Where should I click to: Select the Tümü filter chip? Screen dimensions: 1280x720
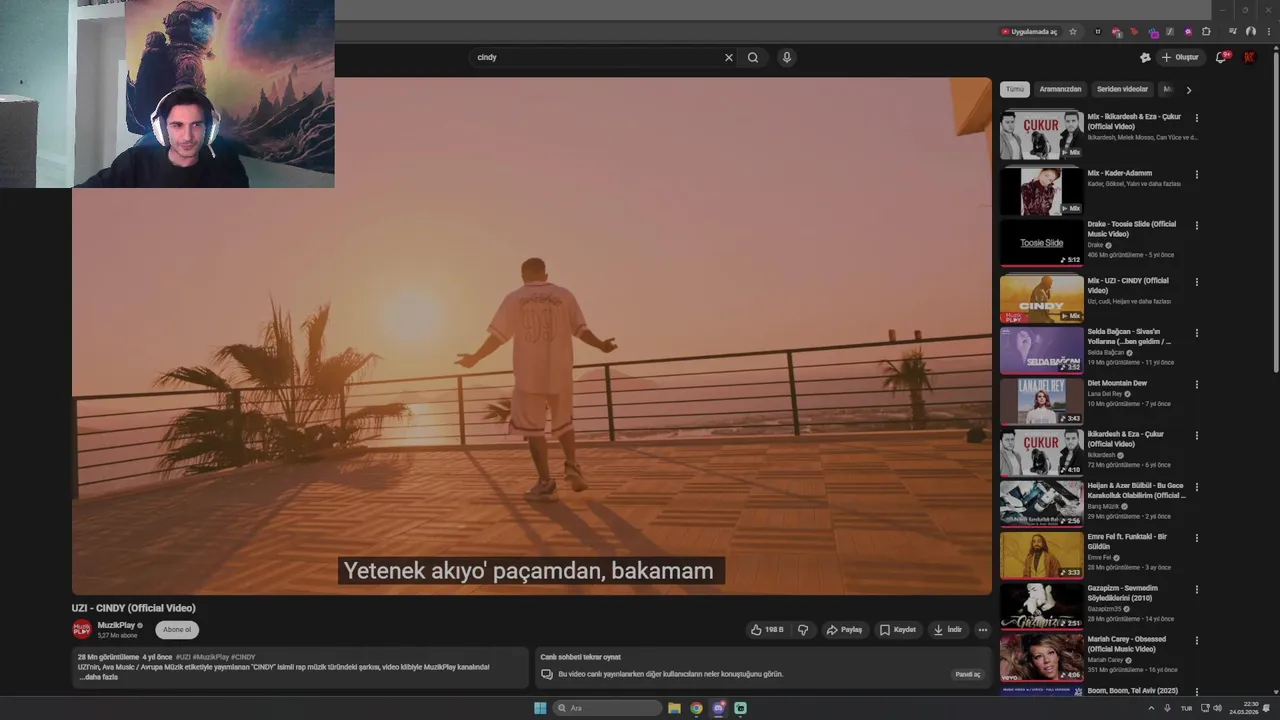1015,89
